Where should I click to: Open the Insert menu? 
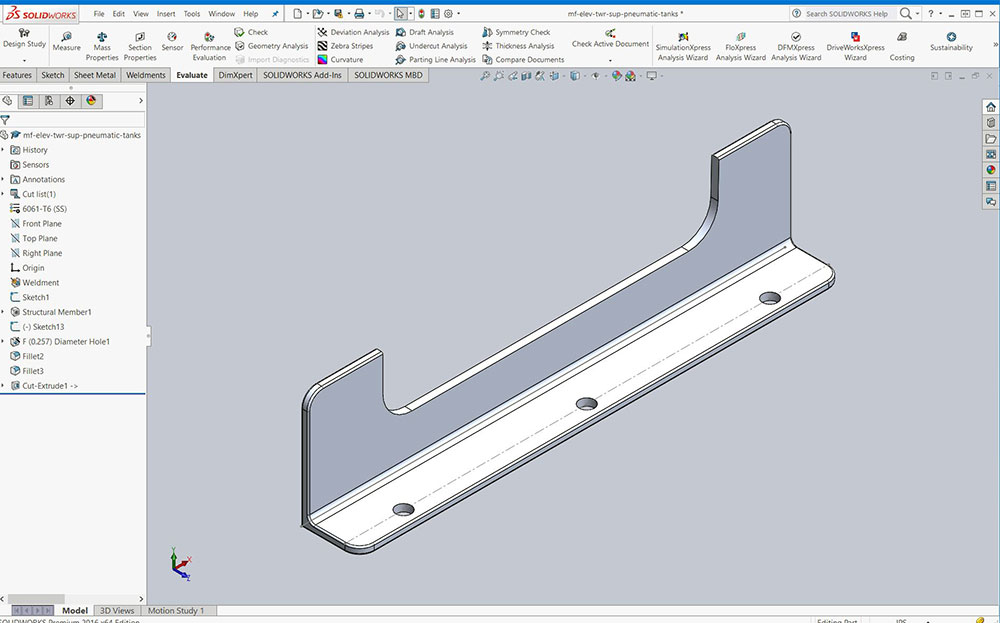166,14
